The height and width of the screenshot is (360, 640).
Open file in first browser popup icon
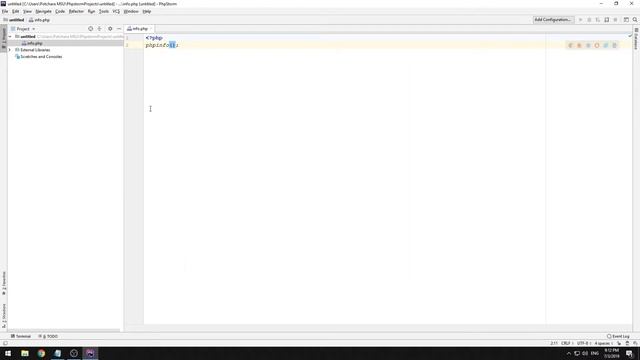(x=571, y=45)
